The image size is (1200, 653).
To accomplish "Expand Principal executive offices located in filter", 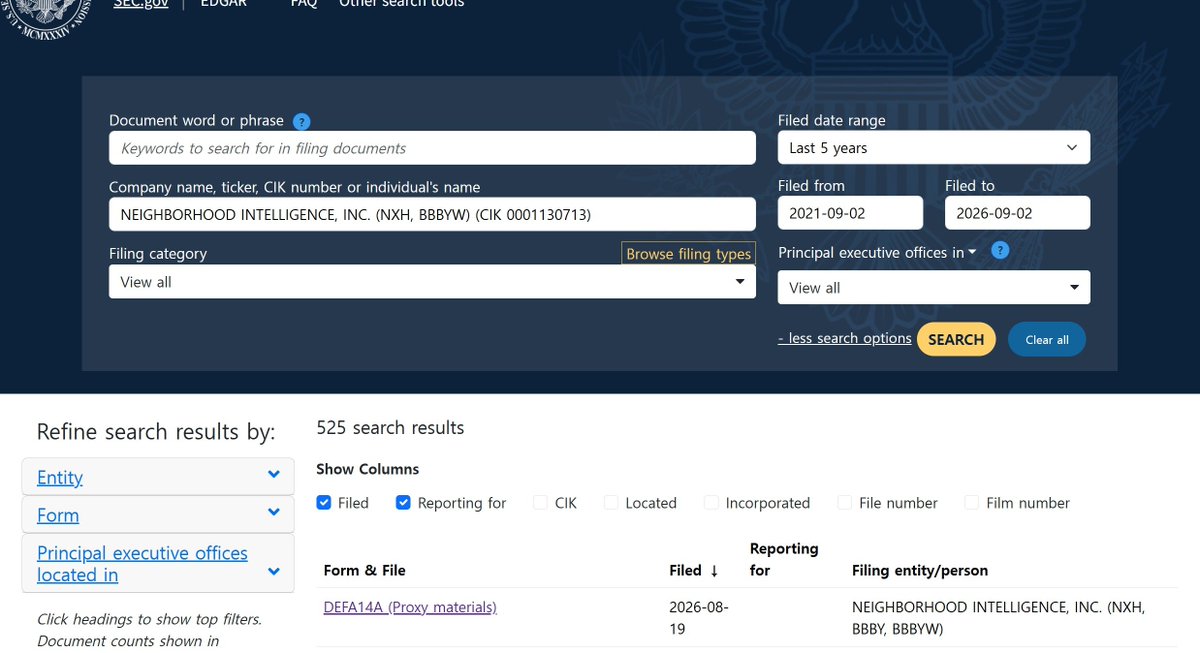I will coord(158,564).
